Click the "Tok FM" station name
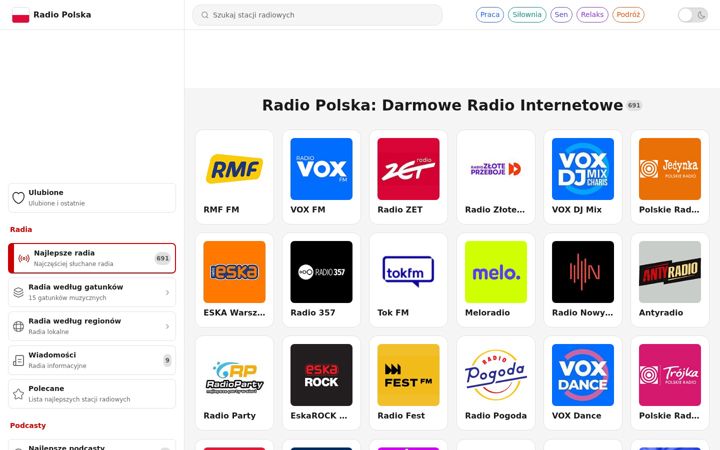 pyautogui.click(x=393, y=313)
